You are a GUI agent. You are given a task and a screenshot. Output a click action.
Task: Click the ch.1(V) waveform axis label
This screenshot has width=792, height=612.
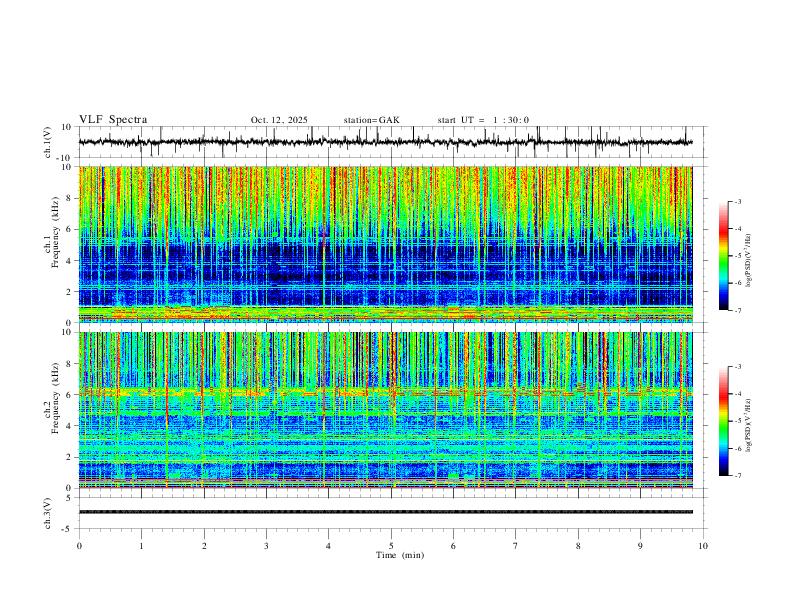48,142
